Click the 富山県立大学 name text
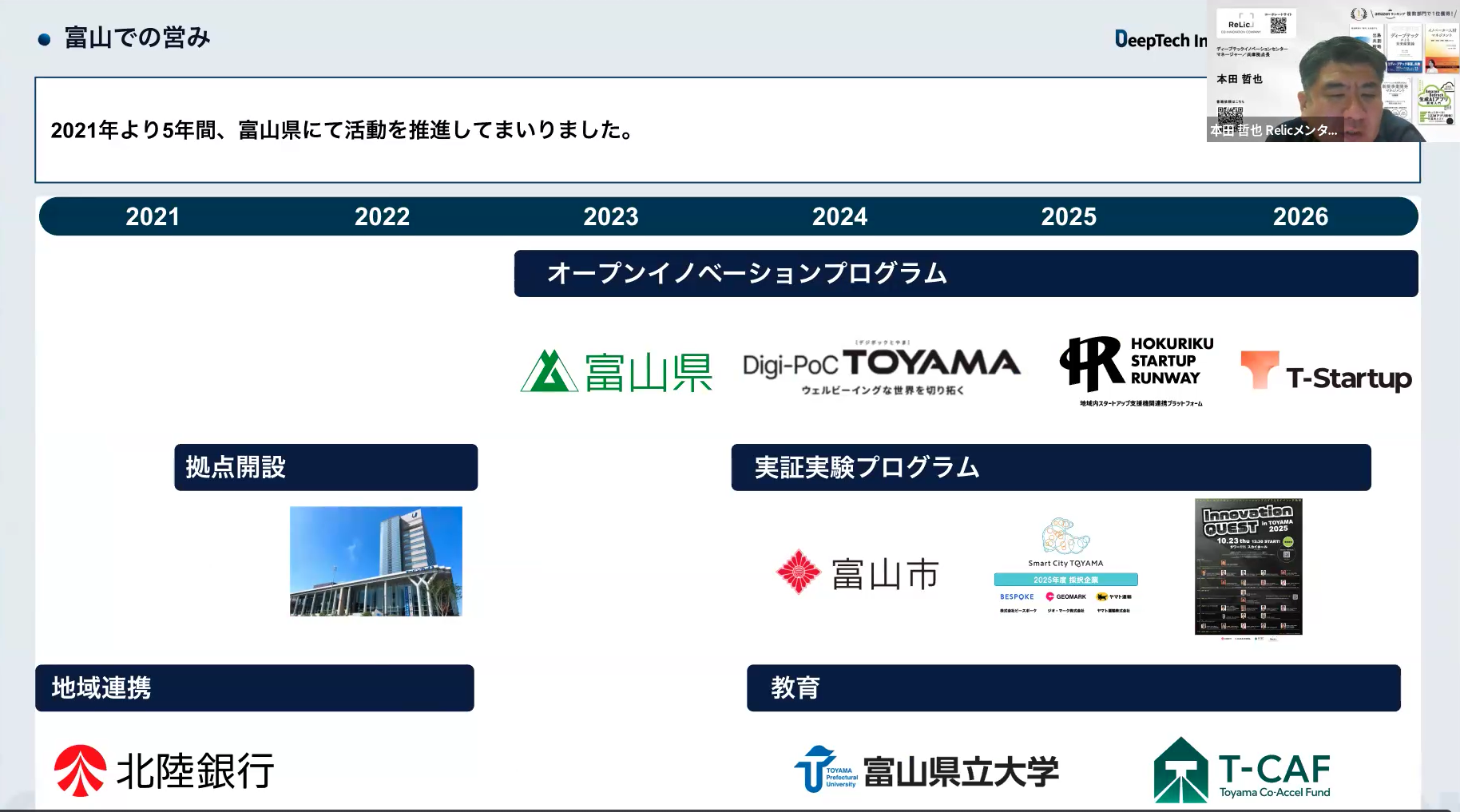1460x812 pixels. pos(962,771)
